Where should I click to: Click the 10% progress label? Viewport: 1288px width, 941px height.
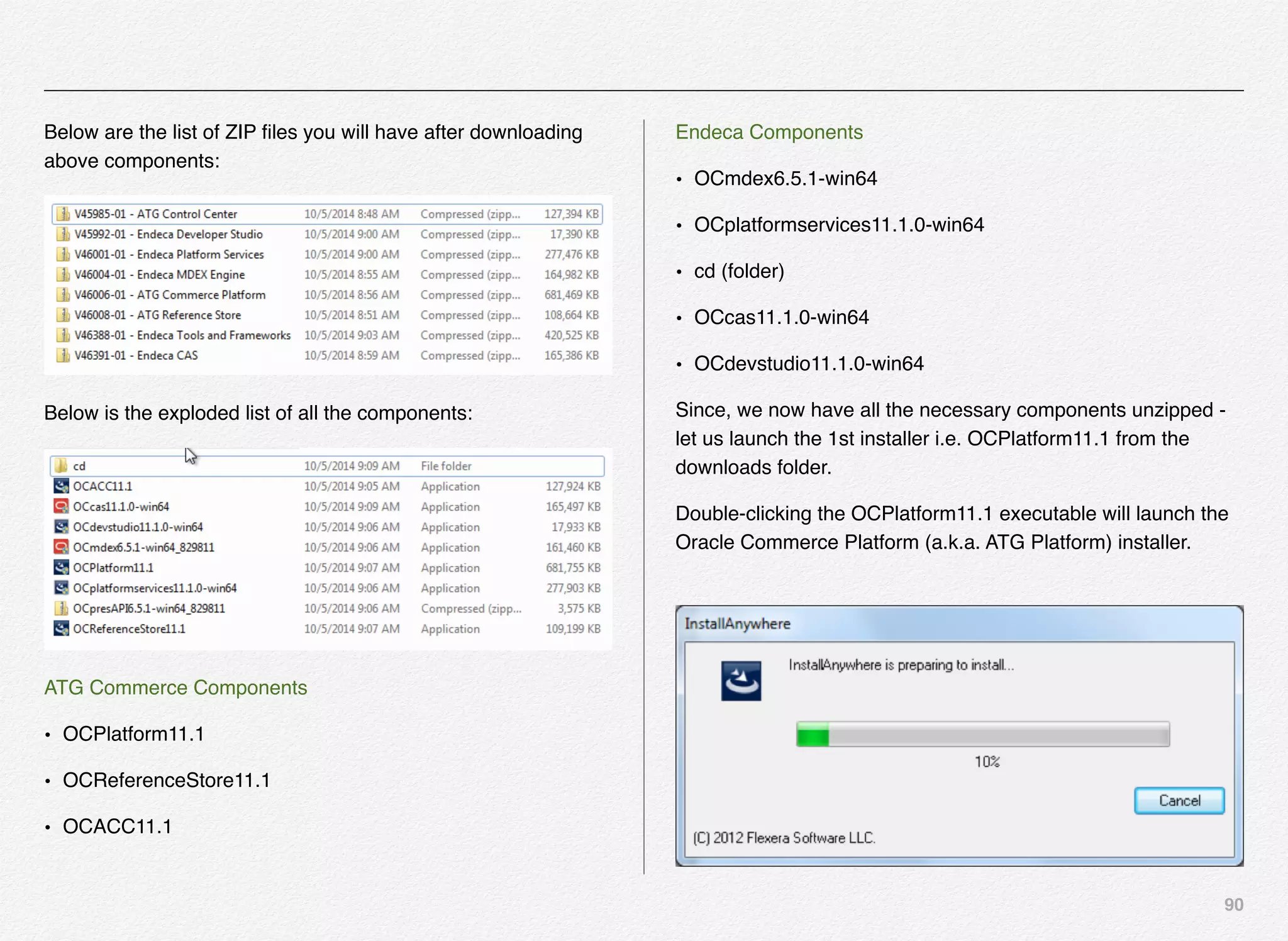[x=987, y=762]
